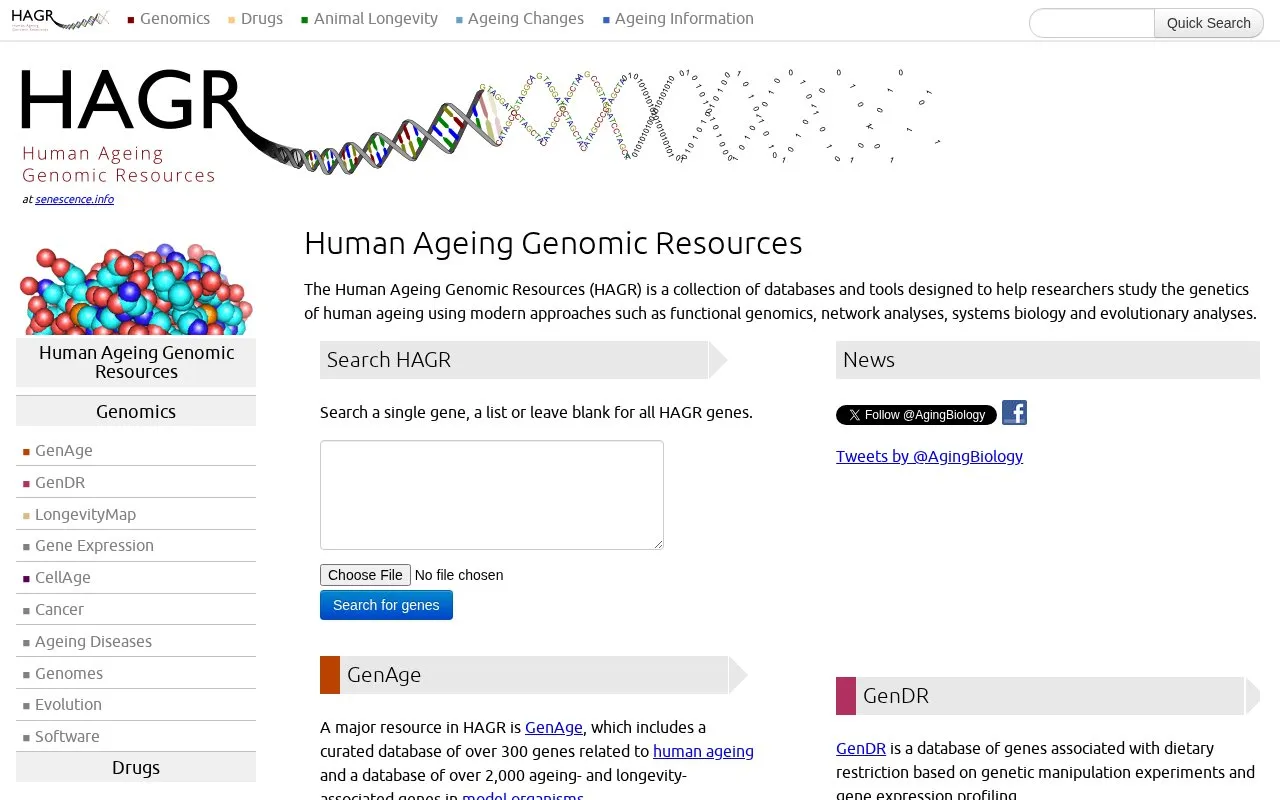The height and width of the screenshot is (800, 1280).
Task: Click the gene list text area
Action: tap(492, 495)
